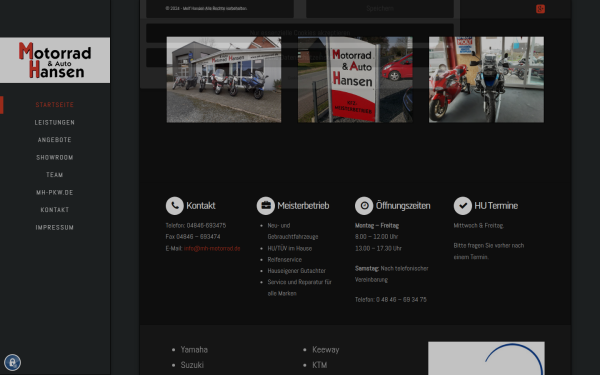Click 'Samstag: Nach telefonischer Vereinbarung' text
This screenshot has height=375, width=600.
pos(391,274)
